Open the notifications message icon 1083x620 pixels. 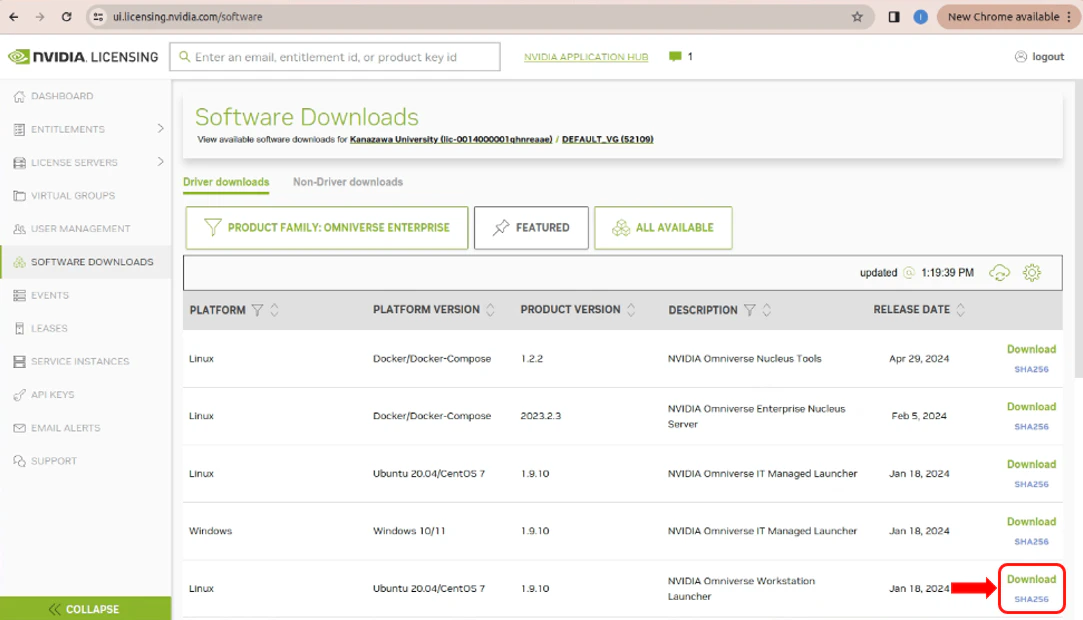(x=675, y=57)
